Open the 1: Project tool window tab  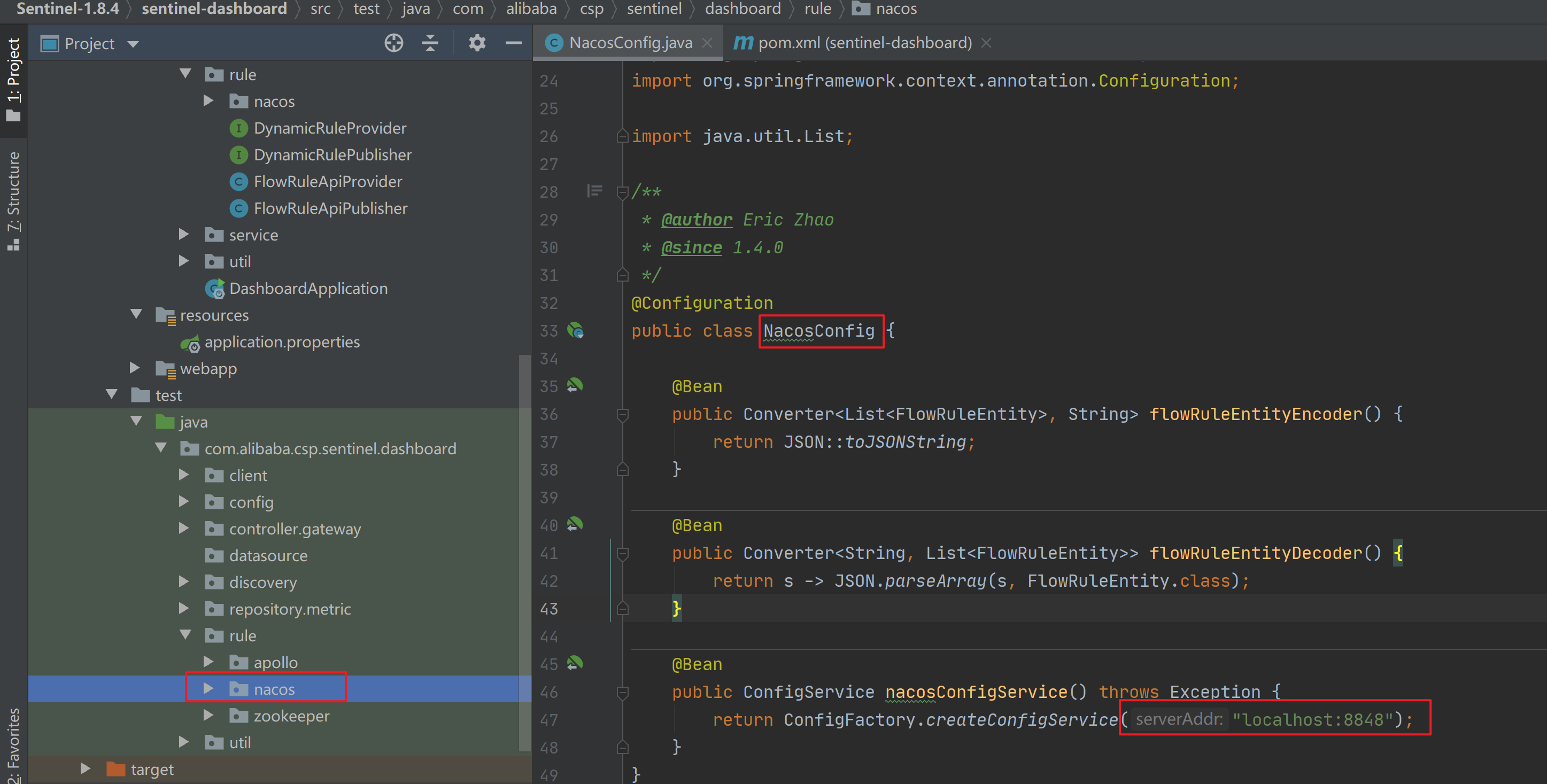point(13,79)
